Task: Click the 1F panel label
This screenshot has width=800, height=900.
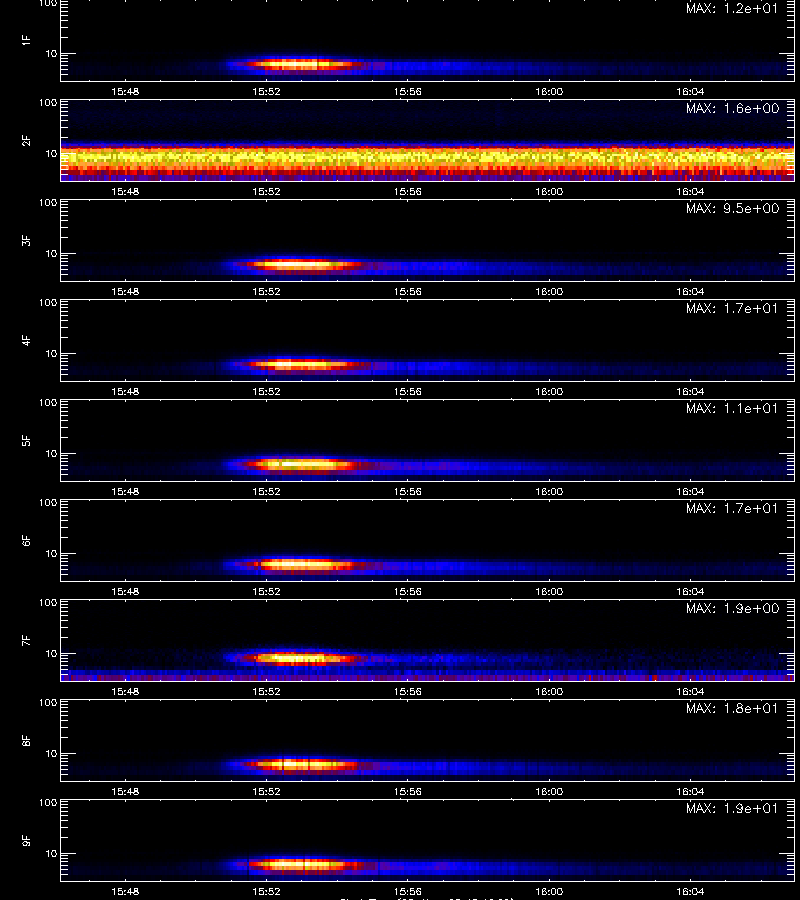Action: [26, 40]
